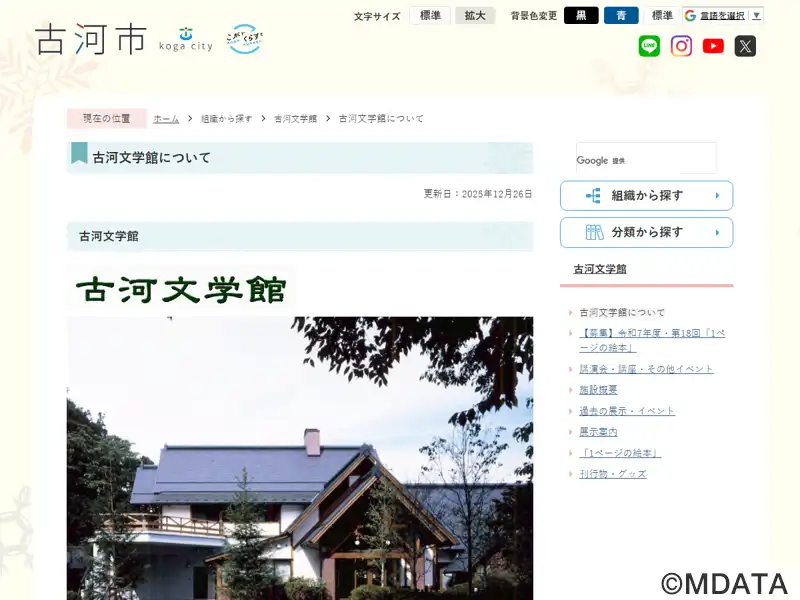Click the 古河文学館 section header bar

[300, 236]
